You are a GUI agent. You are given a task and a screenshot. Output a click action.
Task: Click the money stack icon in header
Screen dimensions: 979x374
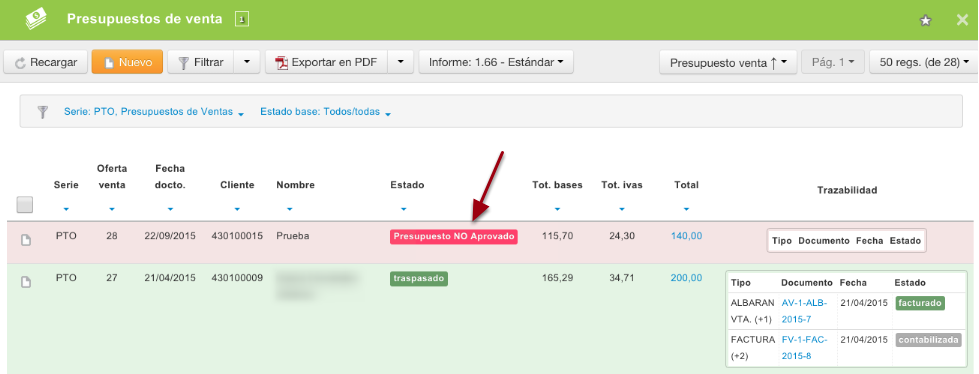(36, 19)
